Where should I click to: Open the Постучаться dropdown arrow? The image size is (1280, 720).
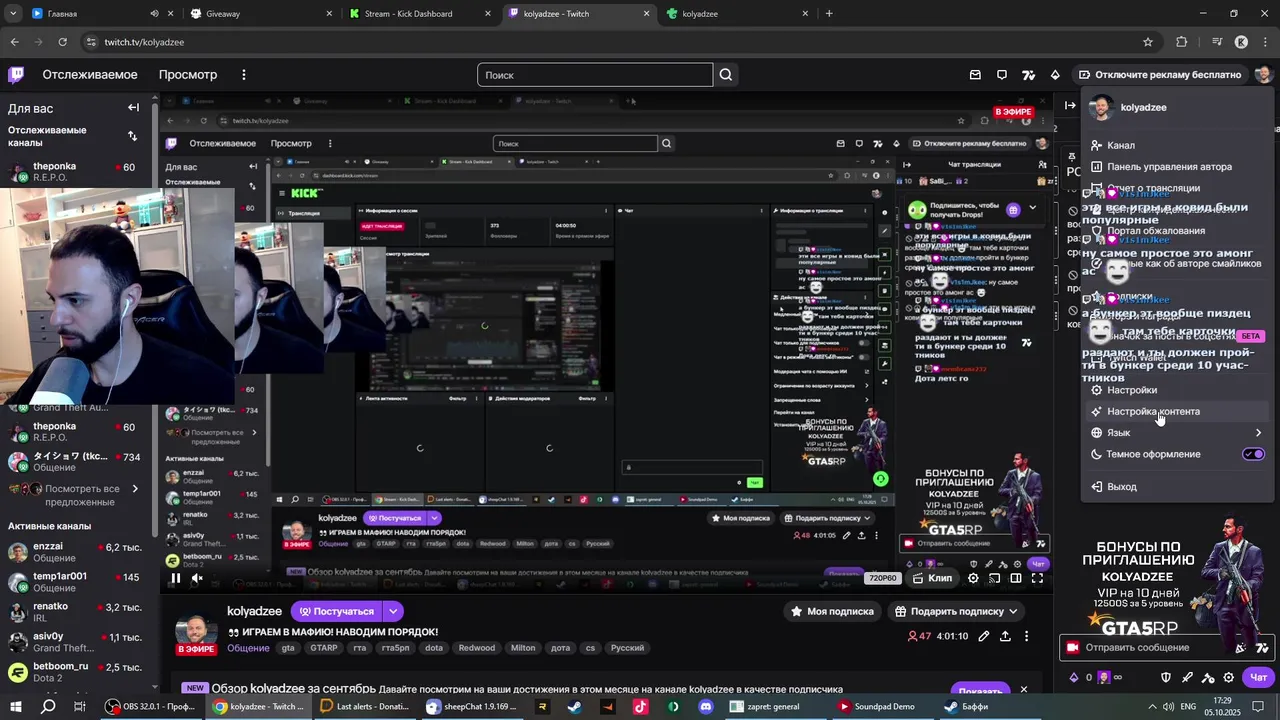[394, 611]
